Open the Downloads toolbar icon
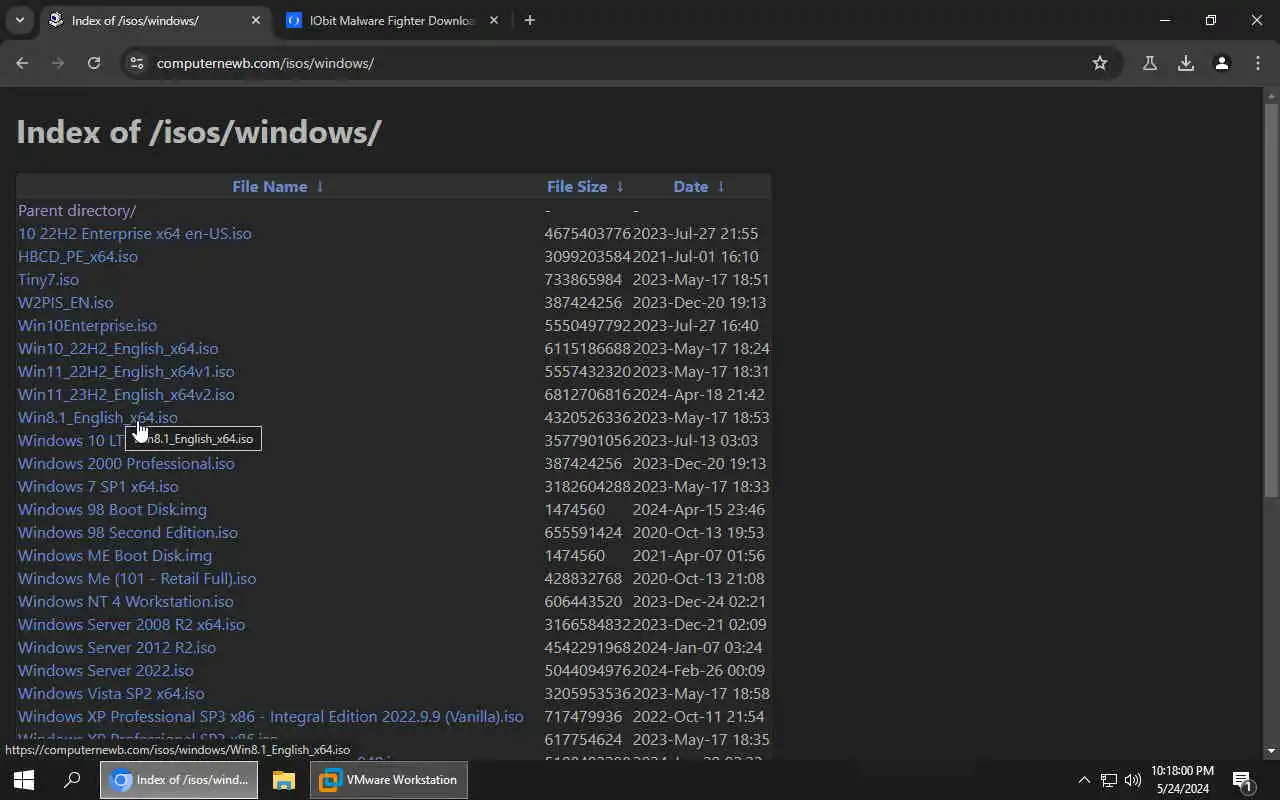Image resolution: width=1280 pixels, height=800 pixels. click(1186, 63)
